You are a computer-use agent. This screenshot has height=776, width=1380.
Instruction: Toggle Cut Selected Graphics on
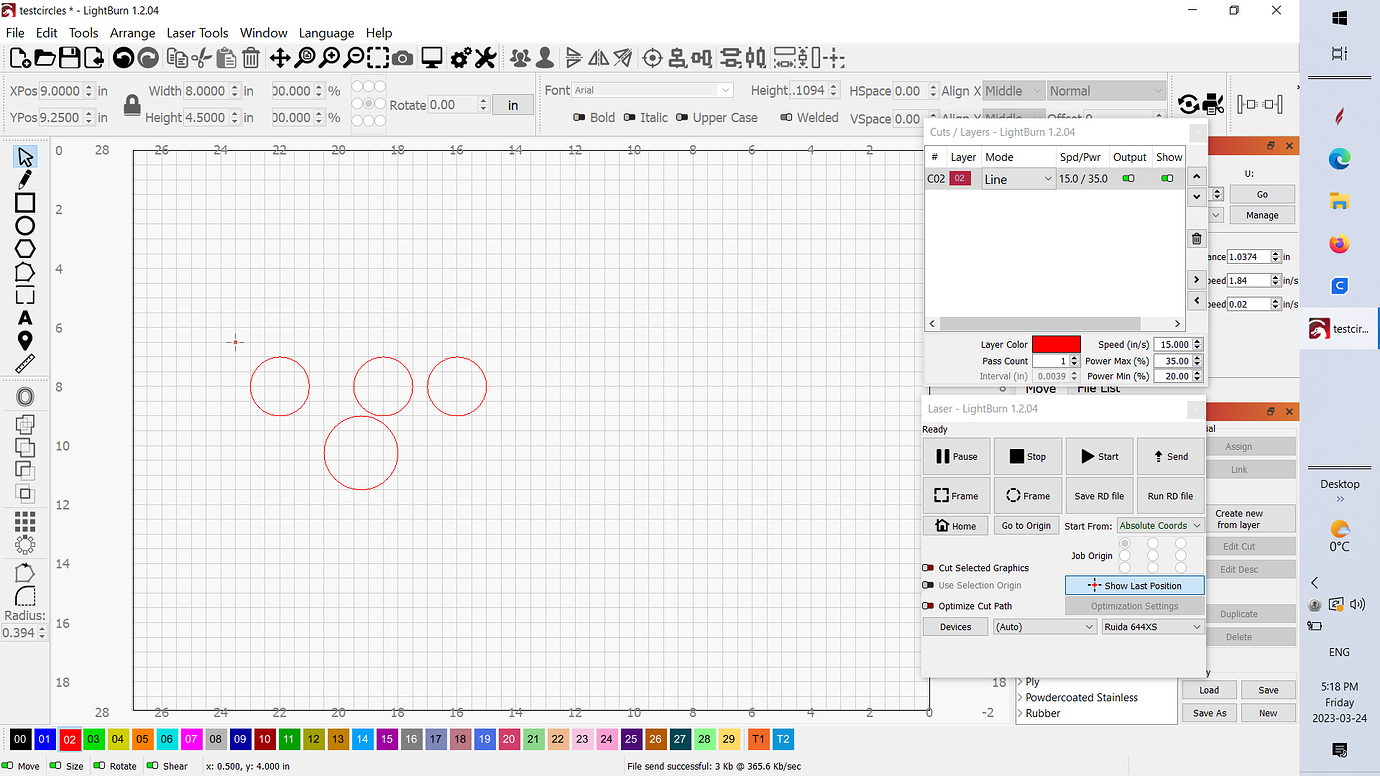coord(928,567)
